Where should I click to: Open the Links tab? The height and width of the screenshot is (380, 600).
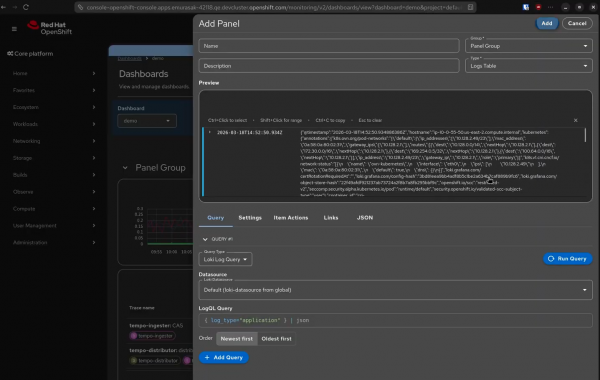tap(331, 218)
